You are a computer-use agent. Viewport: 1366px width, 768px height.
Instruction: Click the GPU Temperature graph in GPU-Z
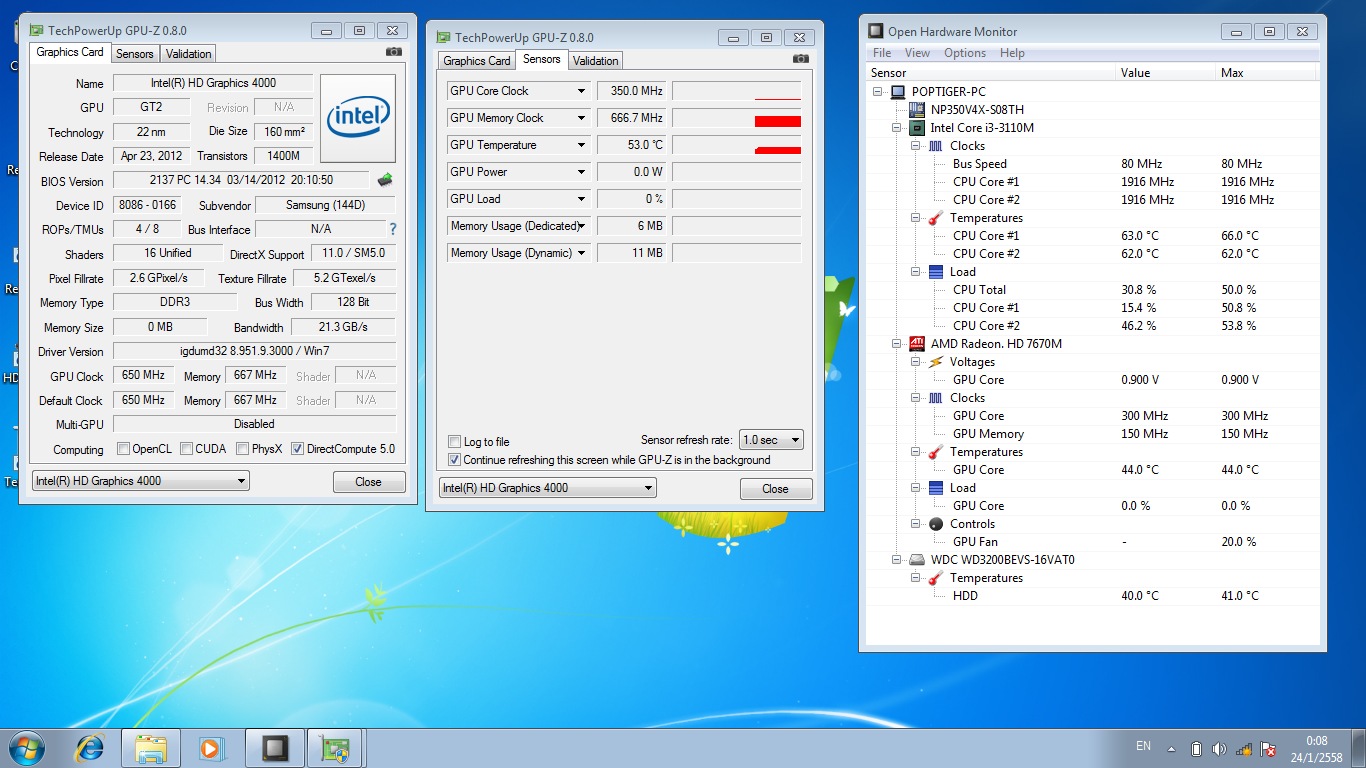tap(737, 145)
